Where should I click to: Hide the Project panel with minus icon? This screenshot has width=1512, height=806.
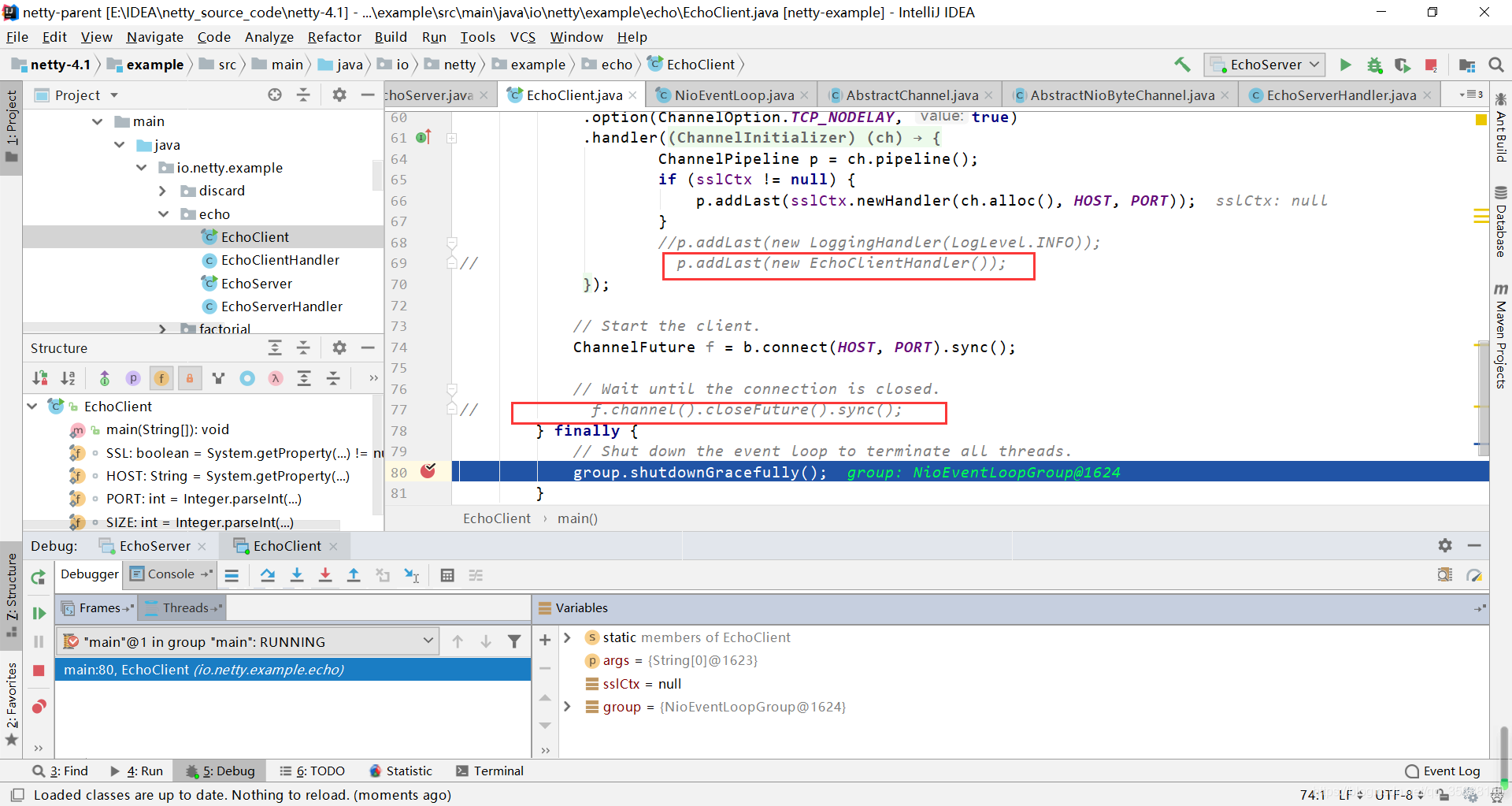(x=368, y=95)
